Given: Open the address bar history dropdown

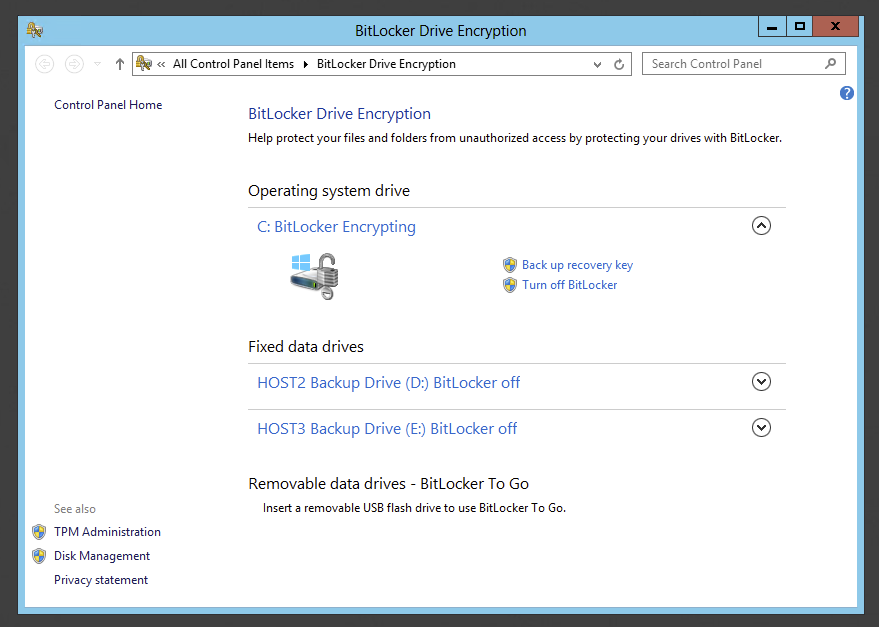Looking at the screenshot, I should pyautogui.click(x=598, y=64).
